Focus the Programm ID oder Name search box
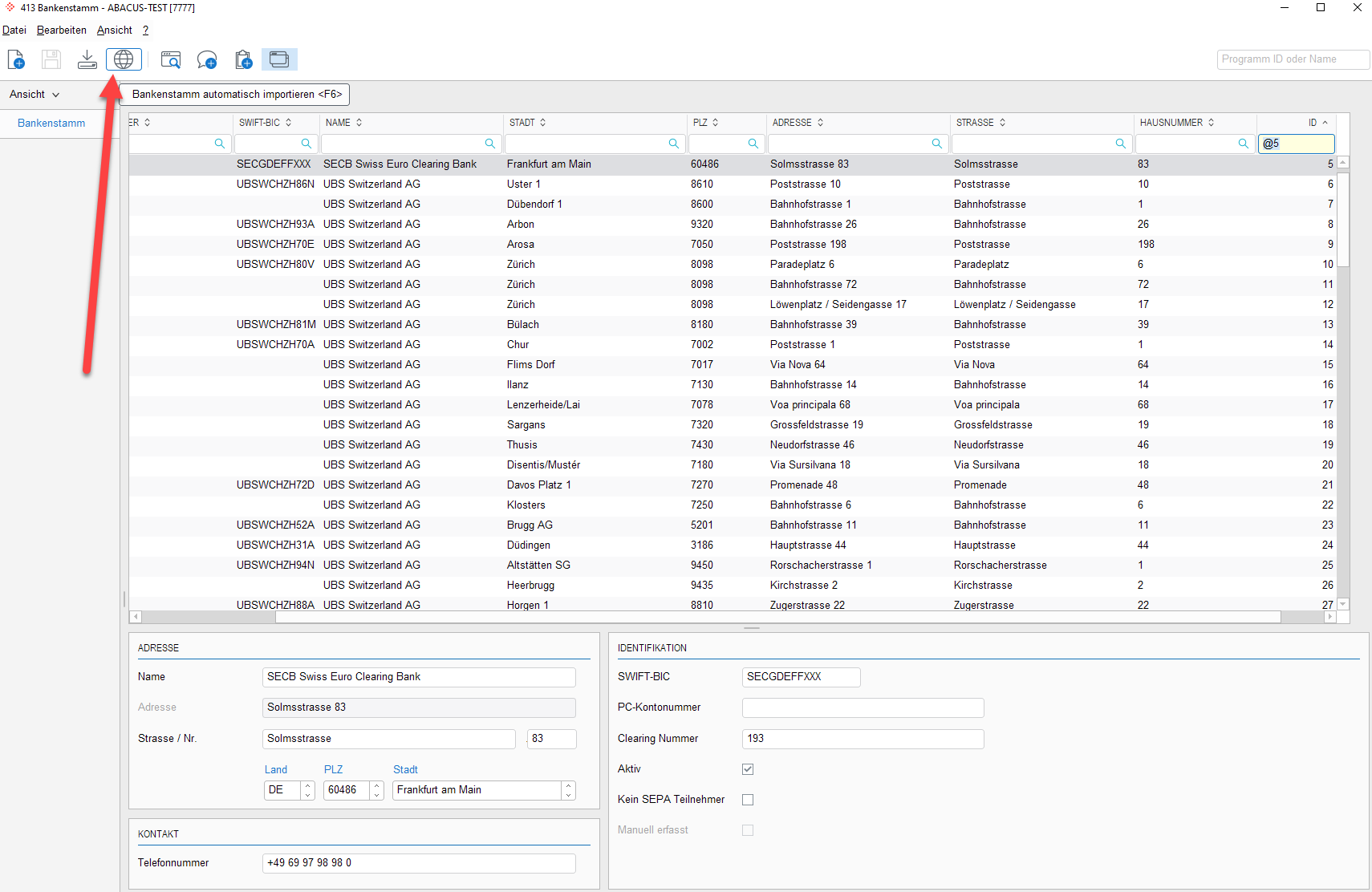This screenshot has height=892, width=1372. (x=1293, y=59)
